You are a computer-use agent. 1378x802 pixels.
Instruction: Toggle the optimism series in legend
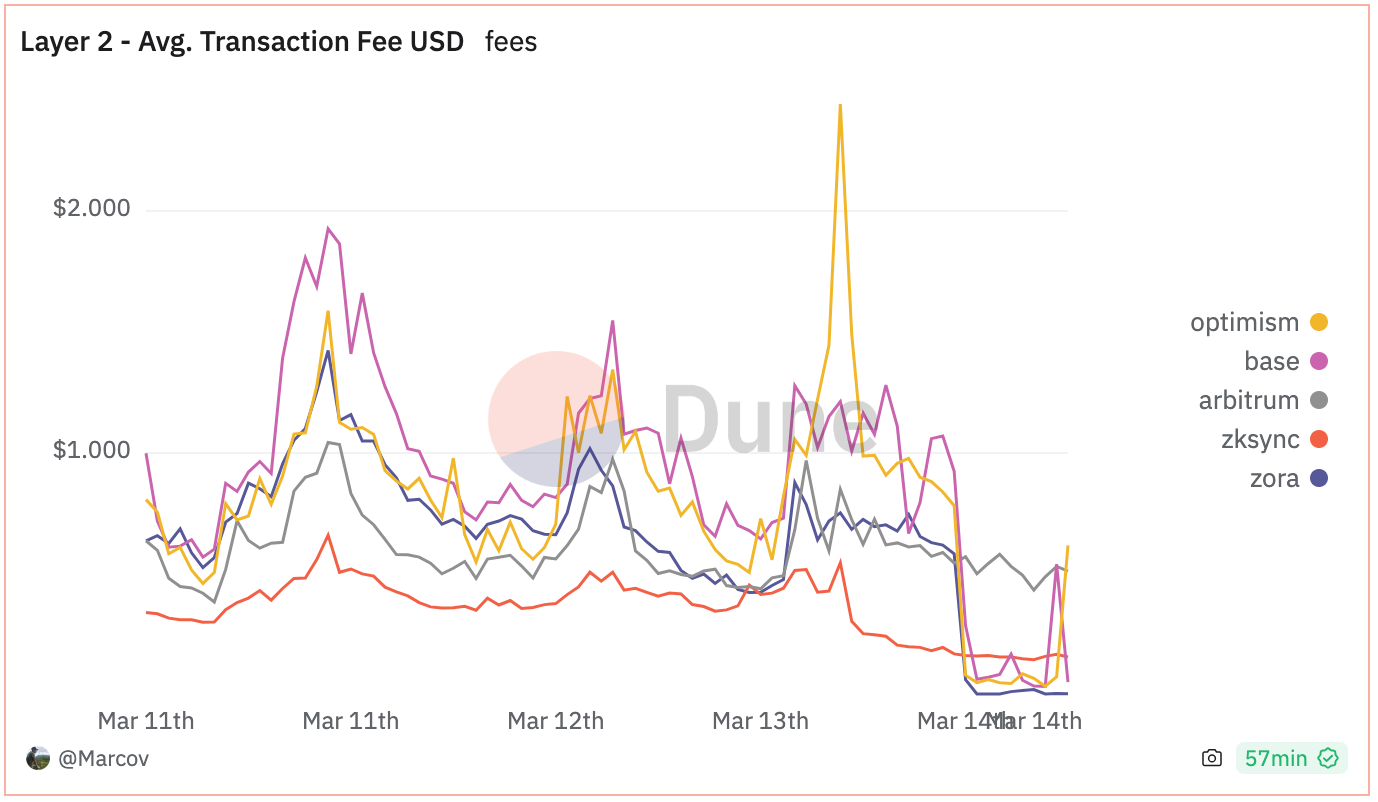click(x=1244, y=322)
